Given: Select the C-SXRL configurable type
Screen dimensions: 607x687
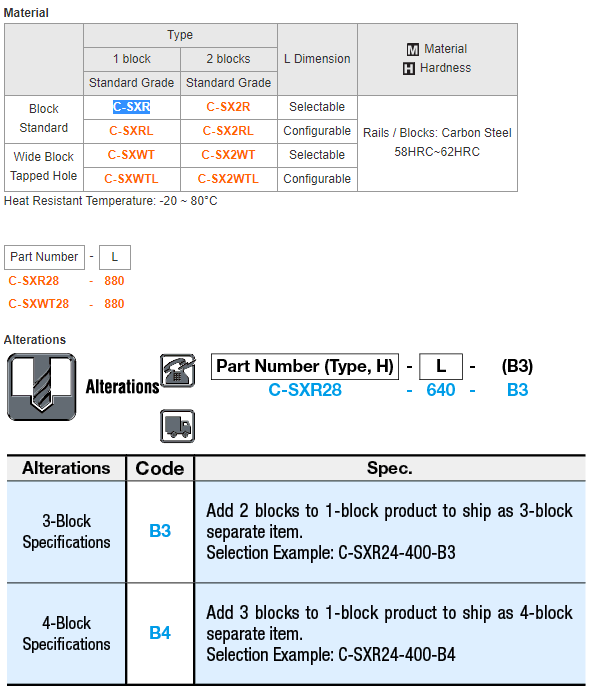Looking at the screenshot, I should 131,131.
